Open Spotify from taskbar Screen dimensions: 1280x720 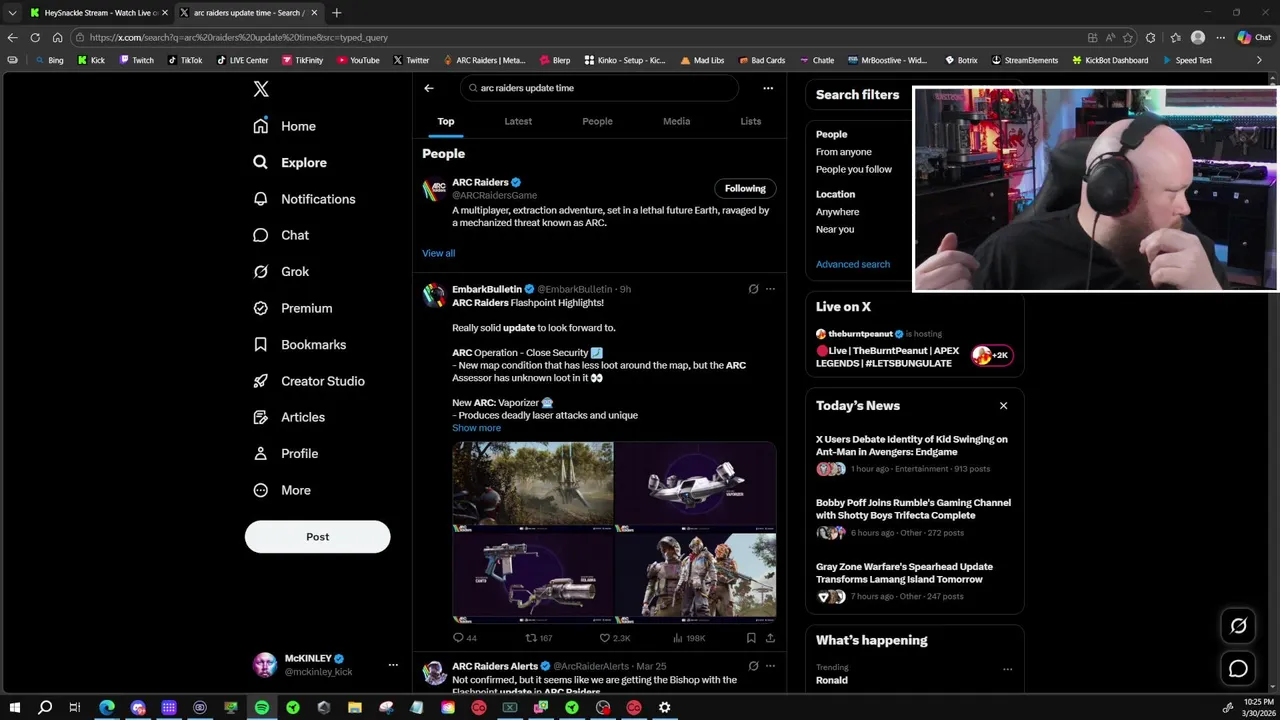(x=261, y=707)
